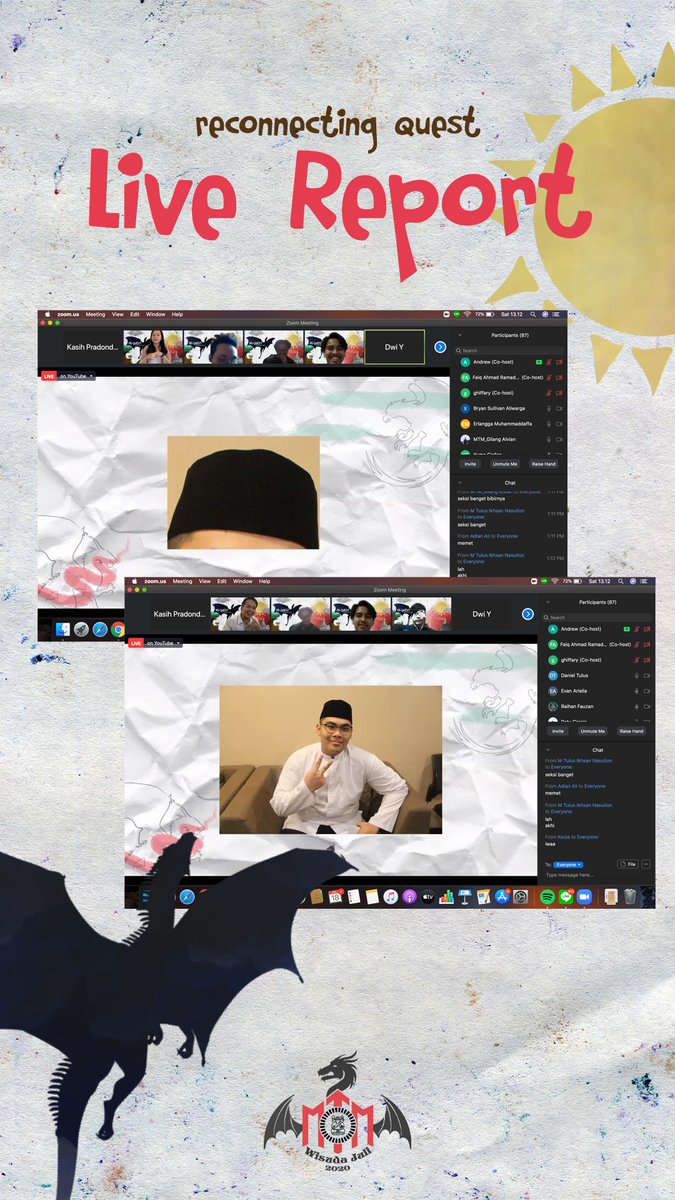
Task: Show next video tiles in front window
Action: (x=528, y=614)
